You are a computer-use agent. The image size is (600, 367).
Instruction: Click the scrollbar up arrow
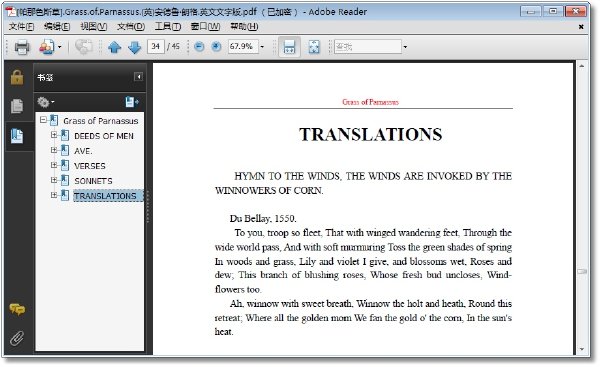click(x=582, y=66)
